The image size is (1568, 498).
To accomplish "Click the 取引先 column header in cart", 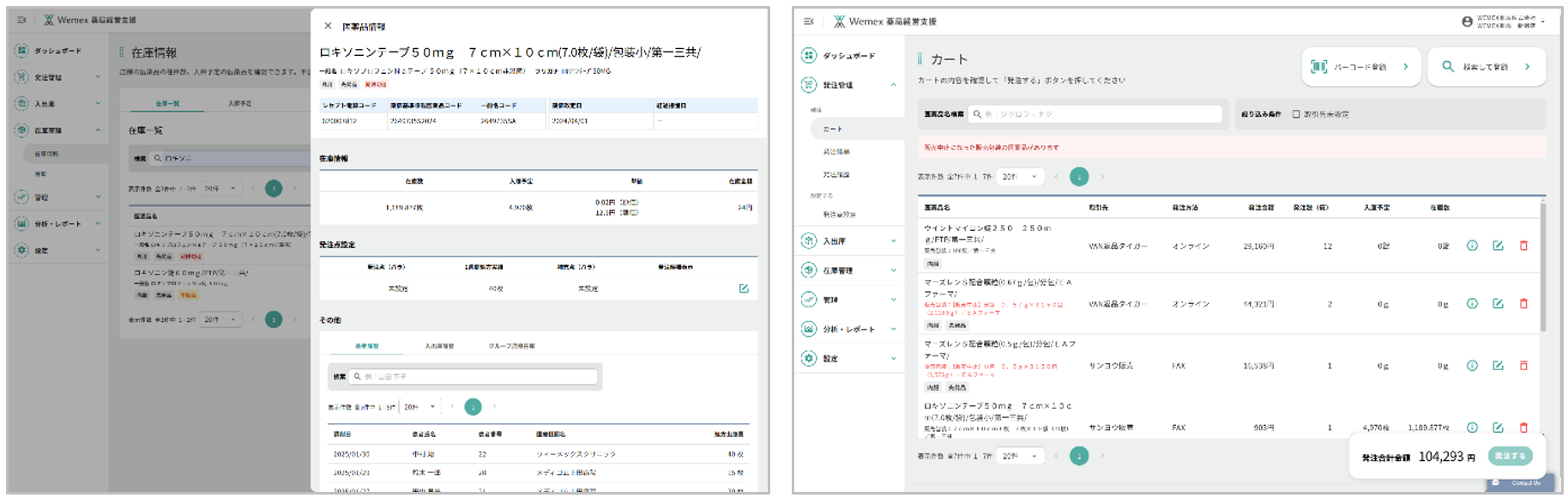I will coord(1098,208).
